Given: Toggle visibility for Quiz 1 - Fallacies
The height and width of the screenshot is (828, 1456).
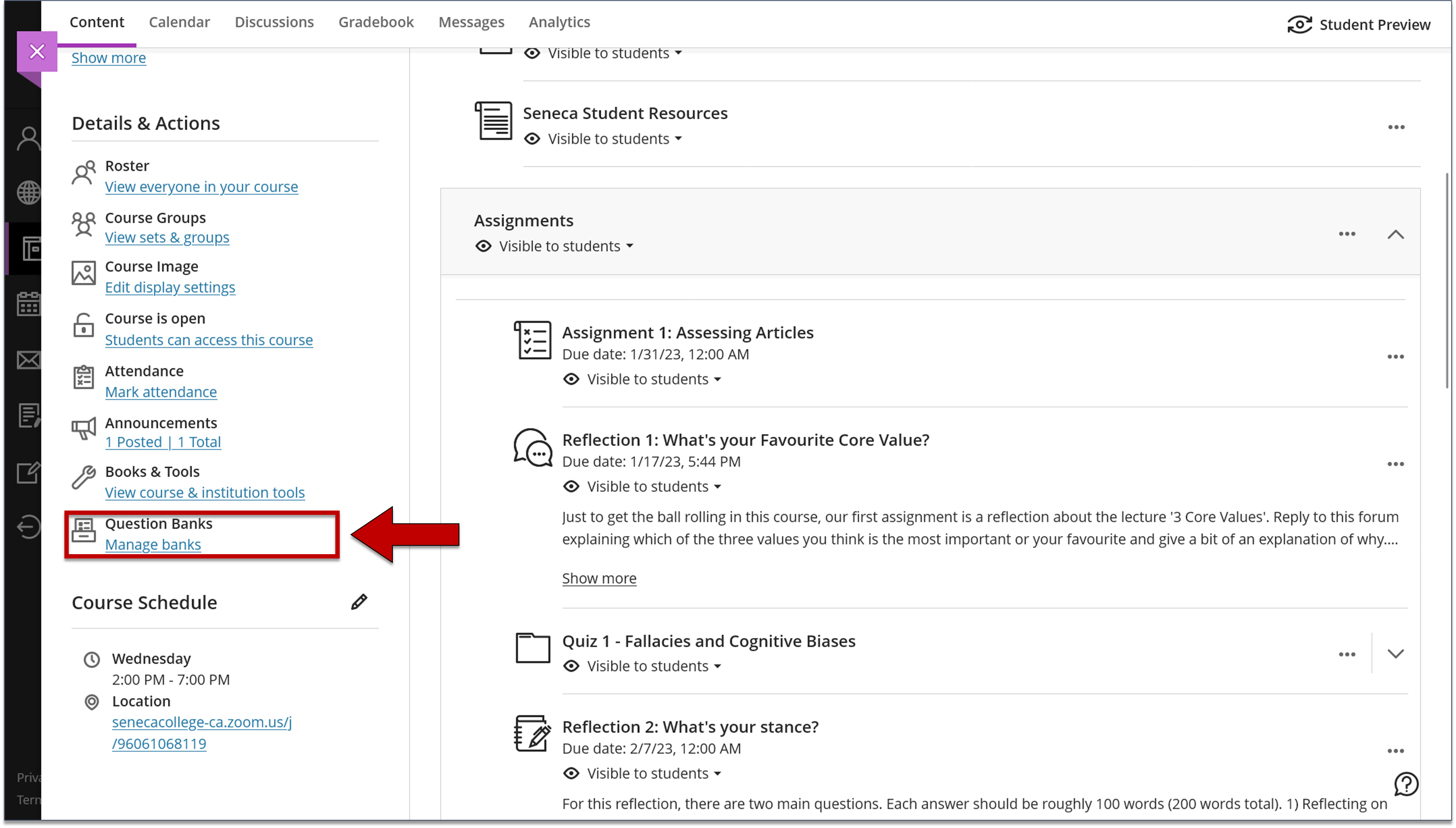Looking at the screenshot, I should [642, 665].
